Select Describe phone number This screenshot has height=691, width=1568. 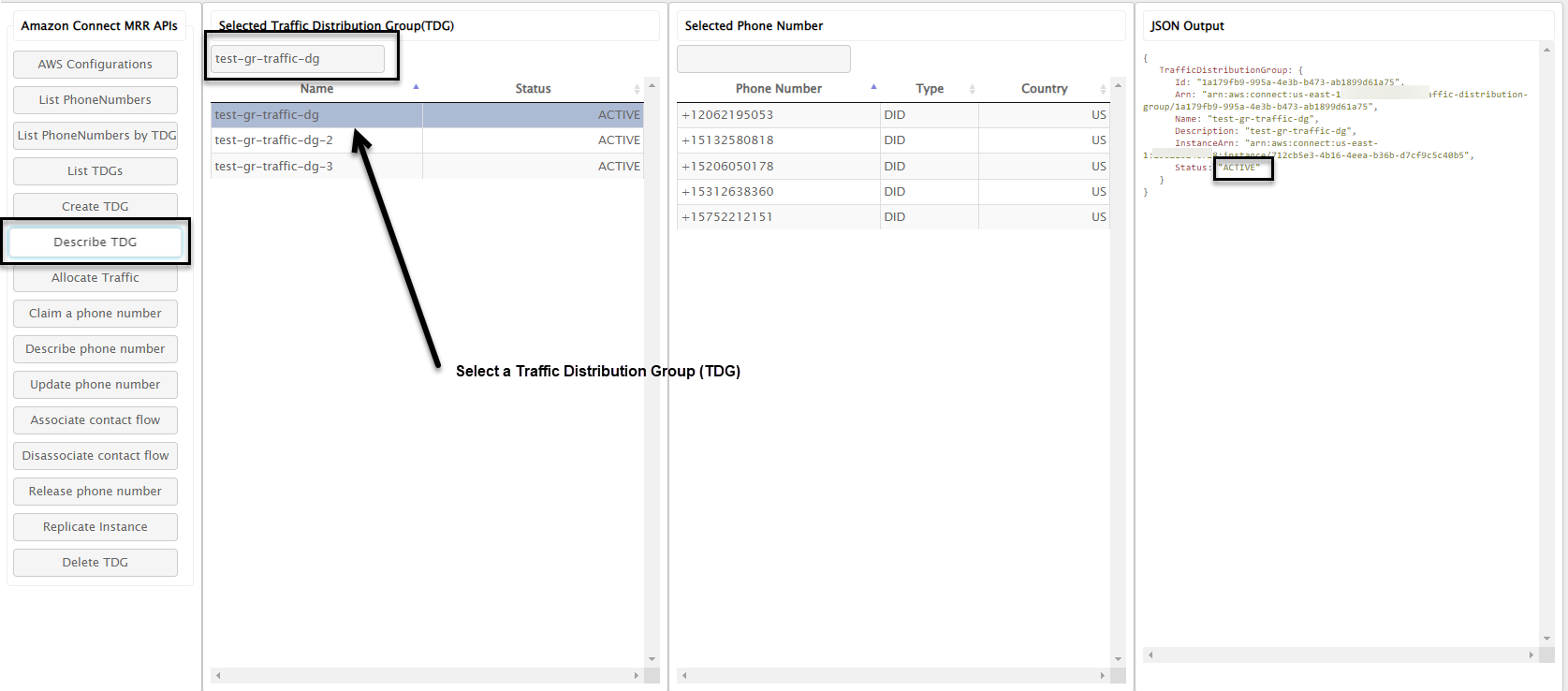[x=95, y=349]
